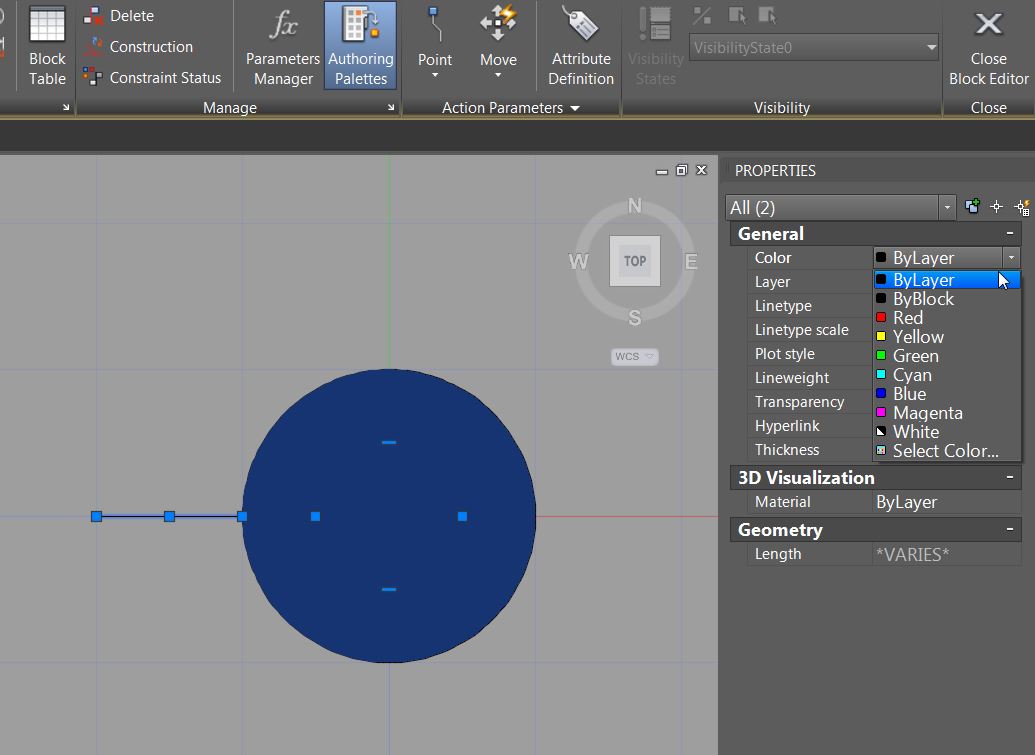Image resolution: width=1035 pixels, height=755 pixels.
Task: Click the Delete constraint tool
Action: (131, 16)
